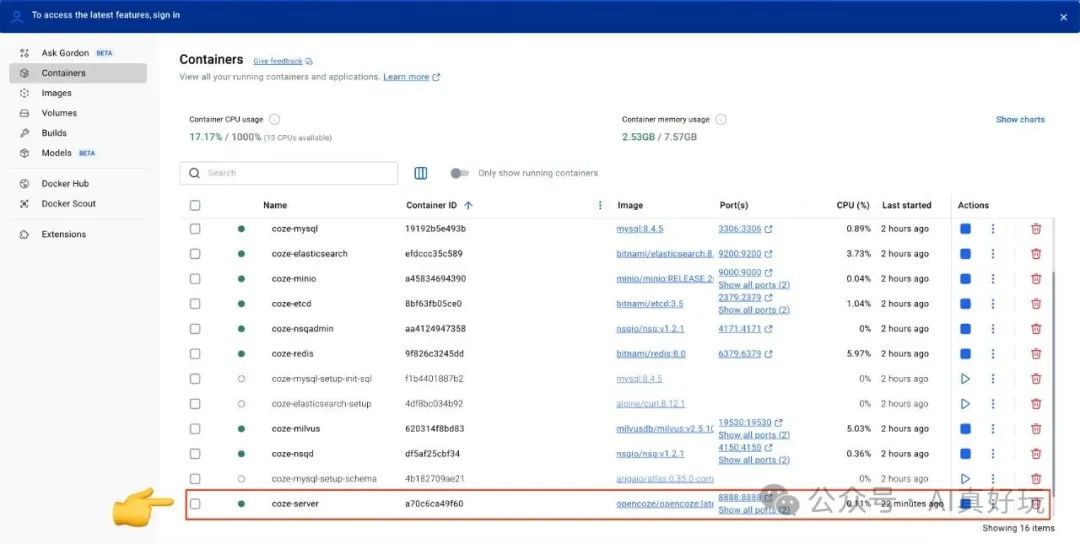Viewport: 1080px width, 544px height.
Task: Open the coze-server container name
Action: 295,504
